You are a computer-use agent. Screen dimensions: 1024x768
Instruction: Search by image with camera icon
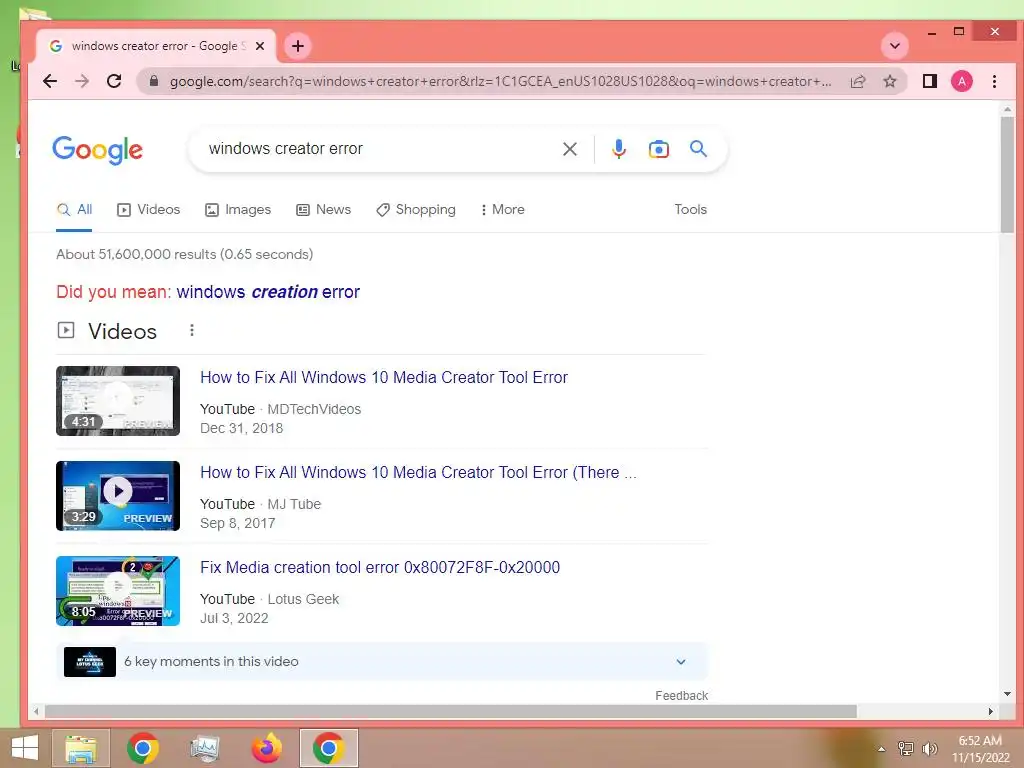[x=658, y=149]
